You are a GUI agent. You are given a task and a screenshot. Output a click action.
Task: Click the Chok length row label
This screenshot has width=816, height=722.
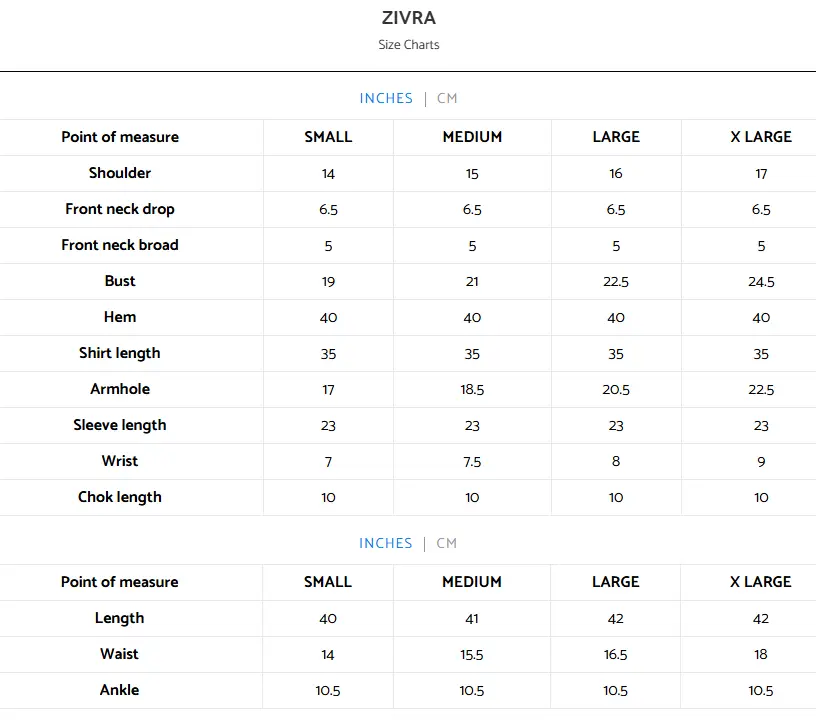click(120, 497)
